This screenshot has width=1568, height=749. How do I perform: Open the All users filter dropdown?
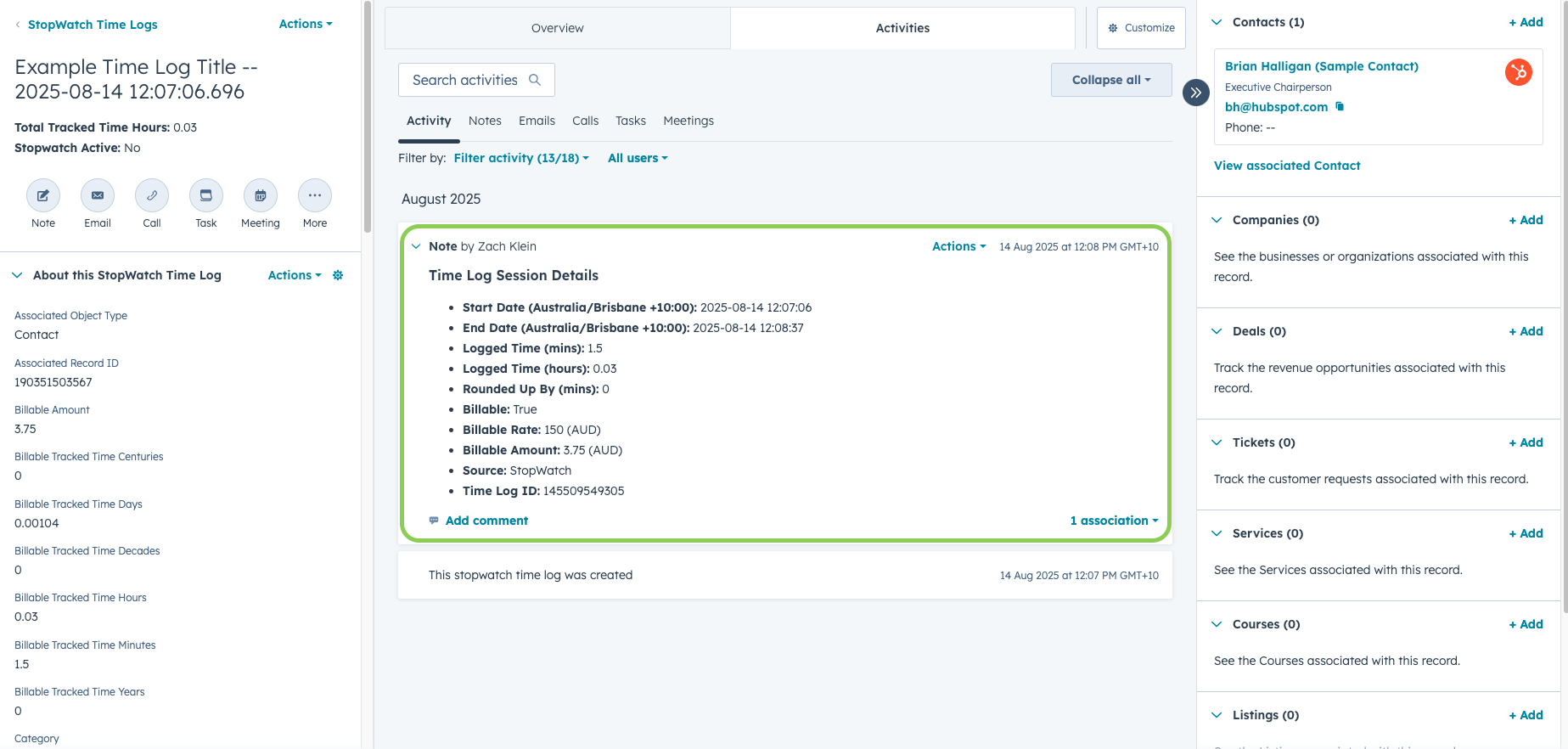click(638, 158)
